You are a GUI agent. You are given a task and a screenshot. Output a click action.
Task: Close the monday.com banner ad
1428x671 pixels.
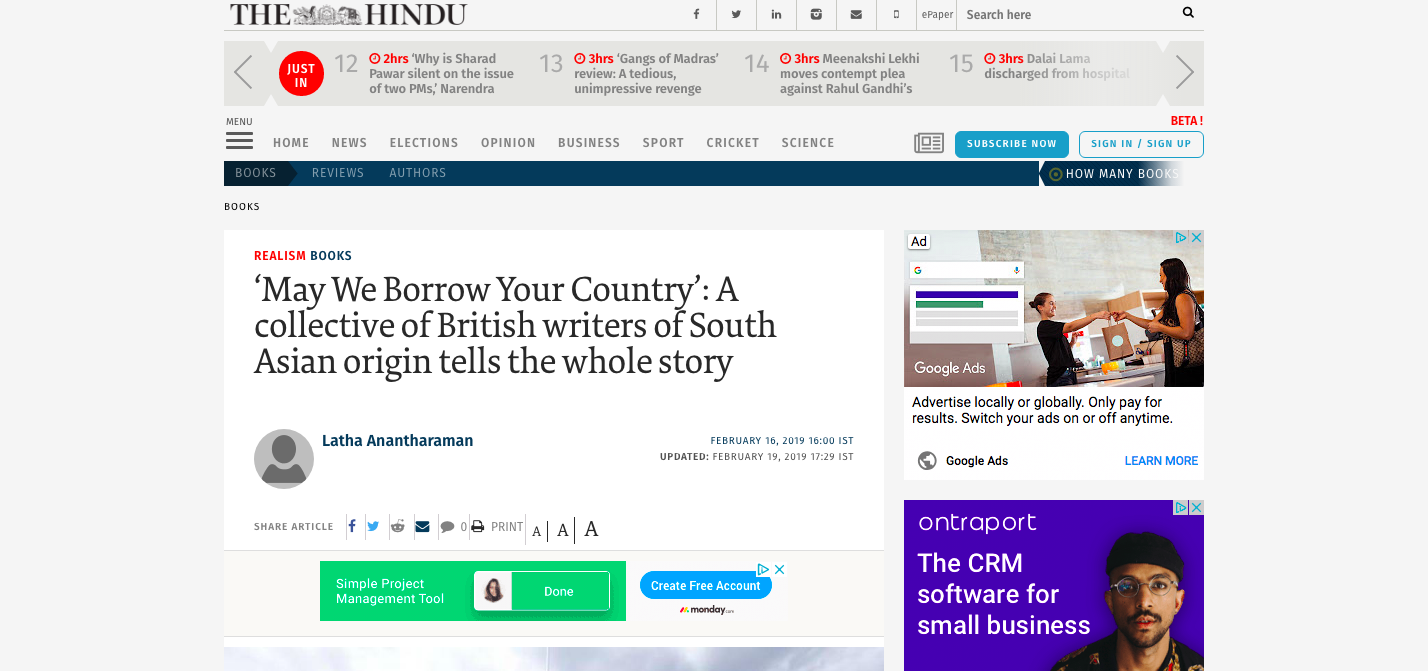pyautogui.click(x=780, y=569)
